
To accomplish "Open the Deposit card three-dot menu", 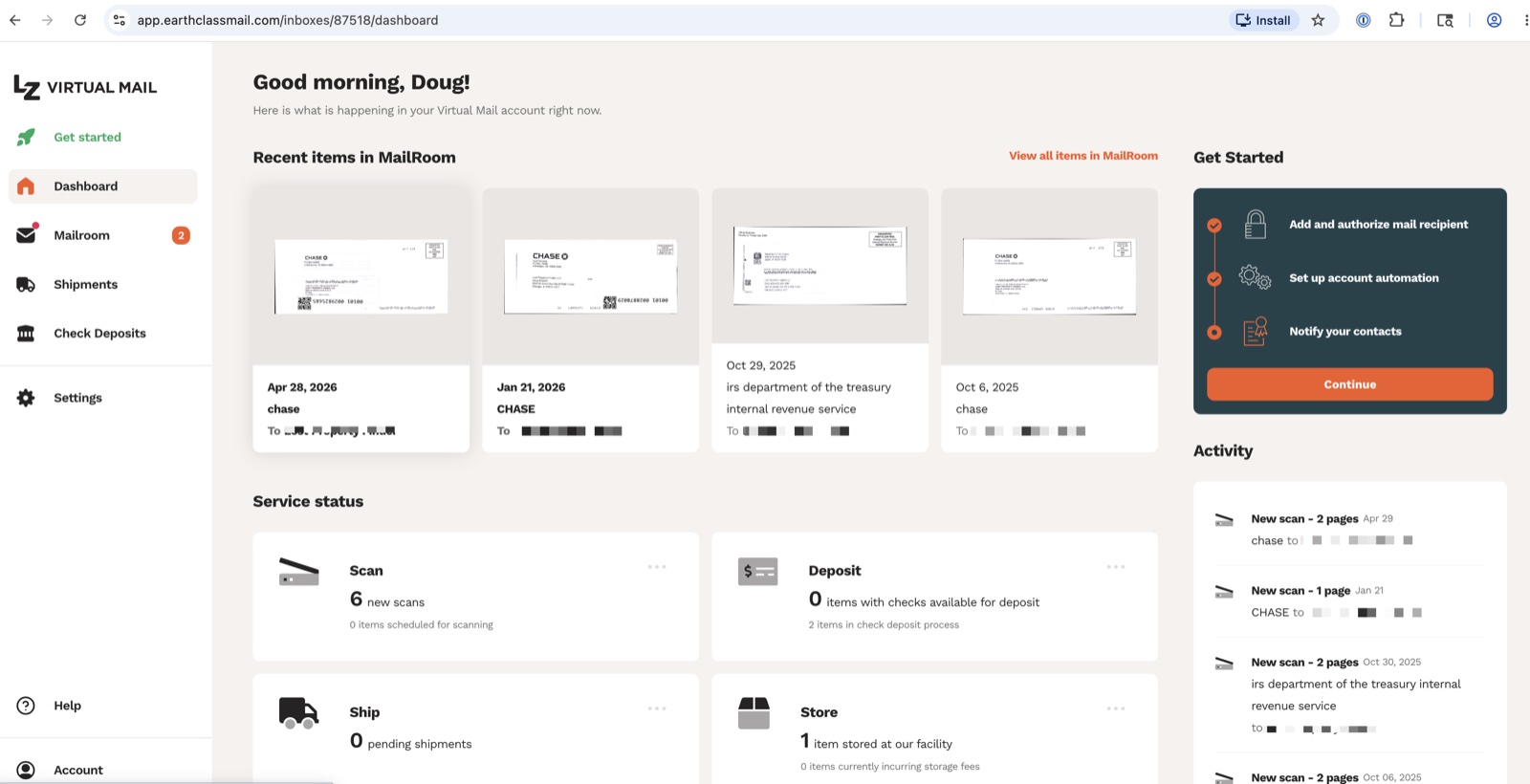I will click(1116, 567).
